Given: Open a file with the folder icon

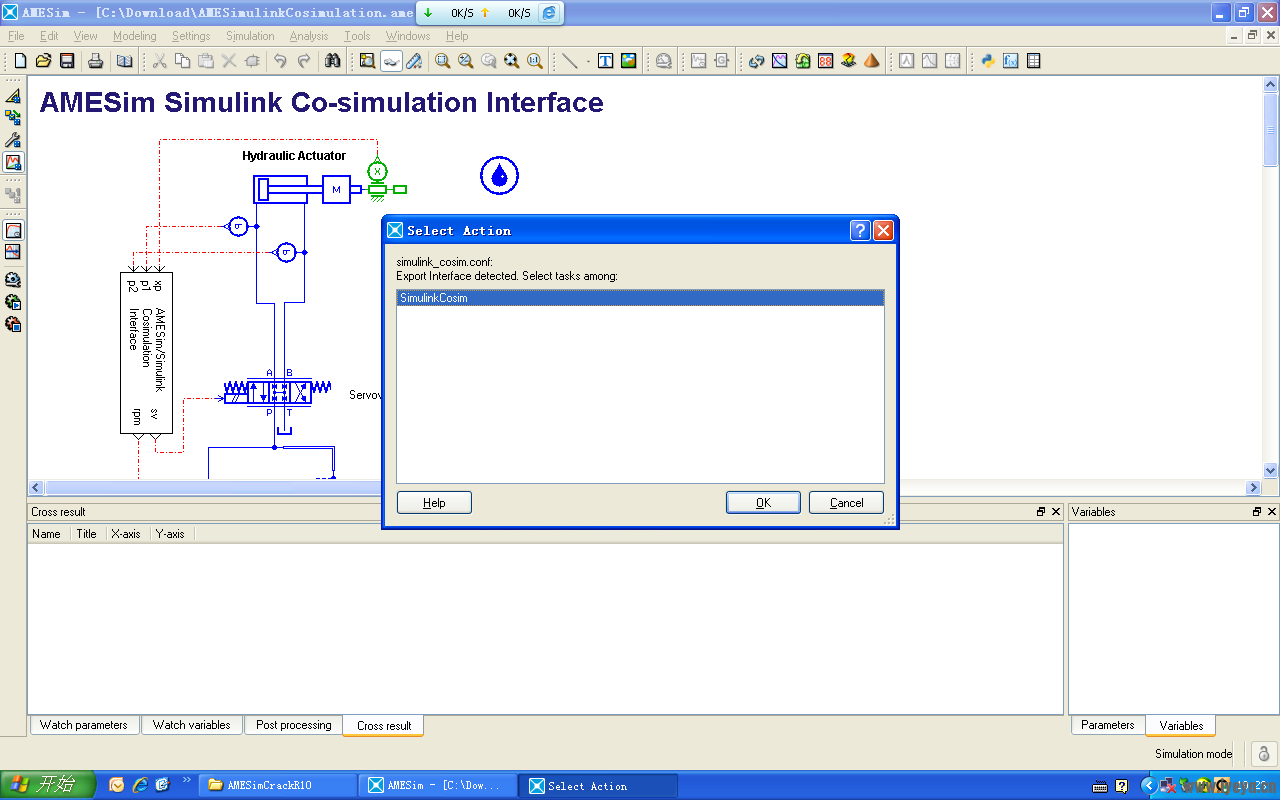Looking at the screenshot, I should coord(43,61).
